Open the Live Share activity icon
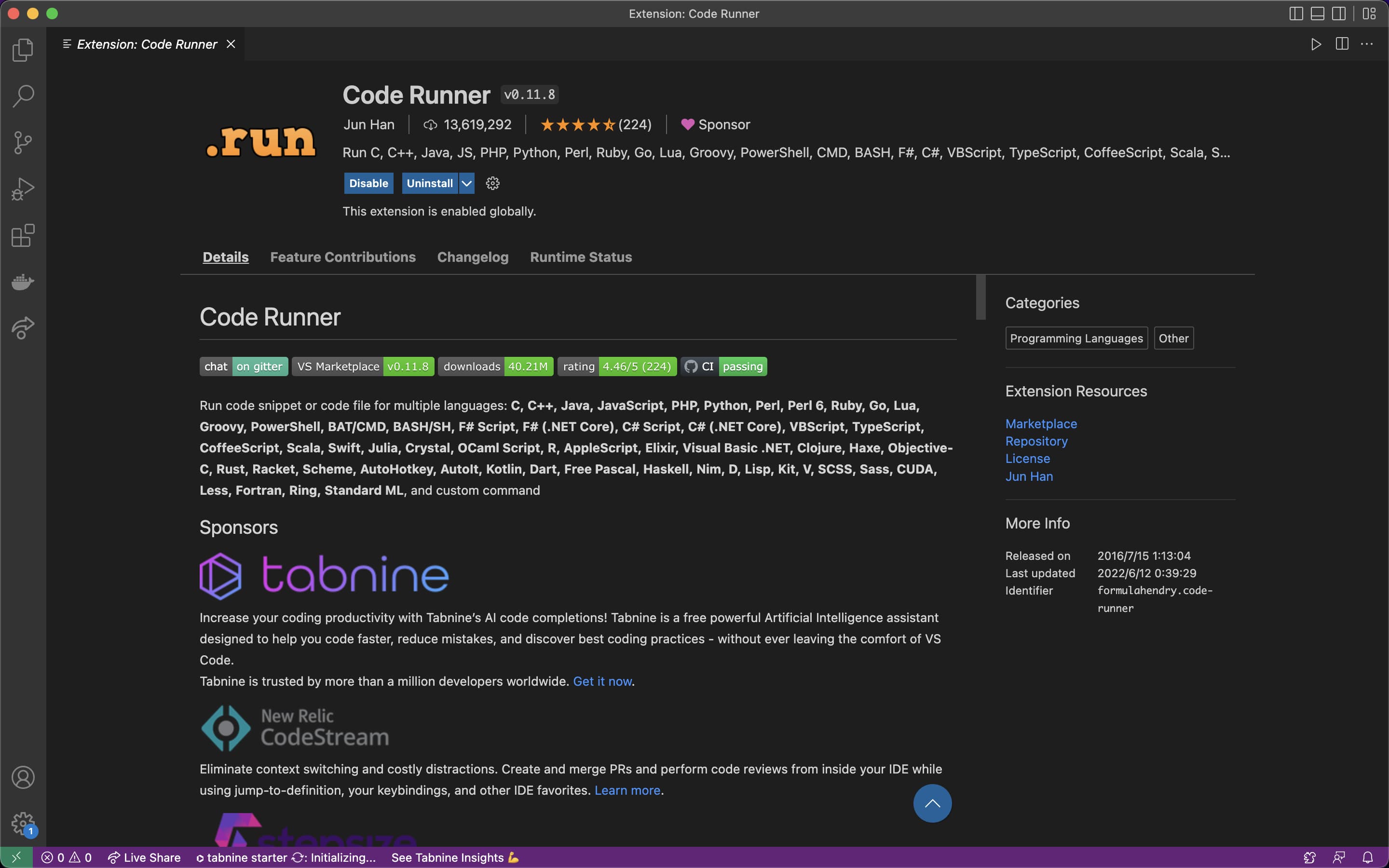Viewport: 1389px width, 868px height. point(23,328)
